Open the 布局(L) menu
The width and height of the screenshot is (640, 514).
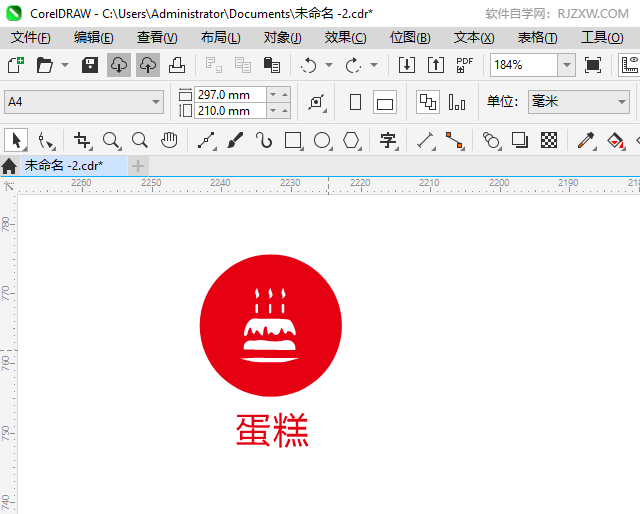(x=220, y=38)
